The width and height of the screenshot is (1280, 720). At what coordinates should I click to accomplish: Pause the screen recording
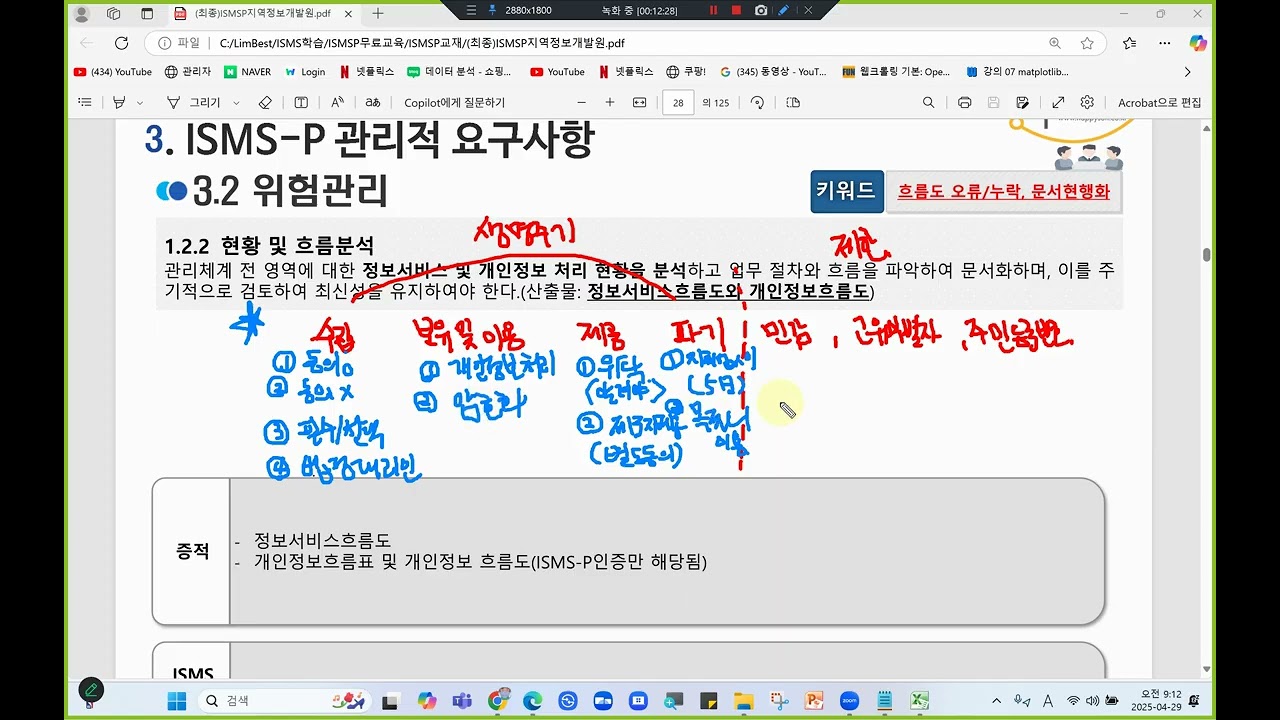(x=714, y=10)
